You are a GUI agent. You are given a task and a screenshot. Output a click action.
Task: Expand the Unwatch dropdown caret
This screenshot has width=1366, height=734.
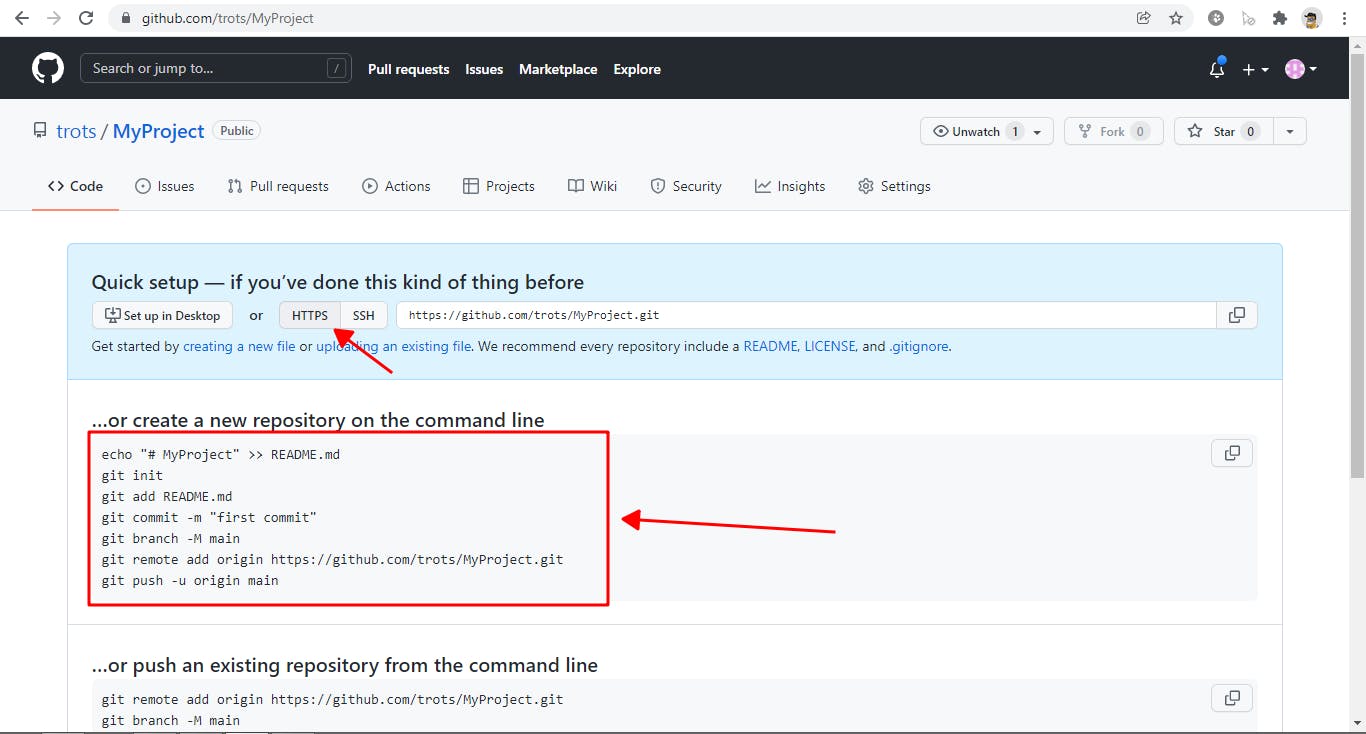1038,131
